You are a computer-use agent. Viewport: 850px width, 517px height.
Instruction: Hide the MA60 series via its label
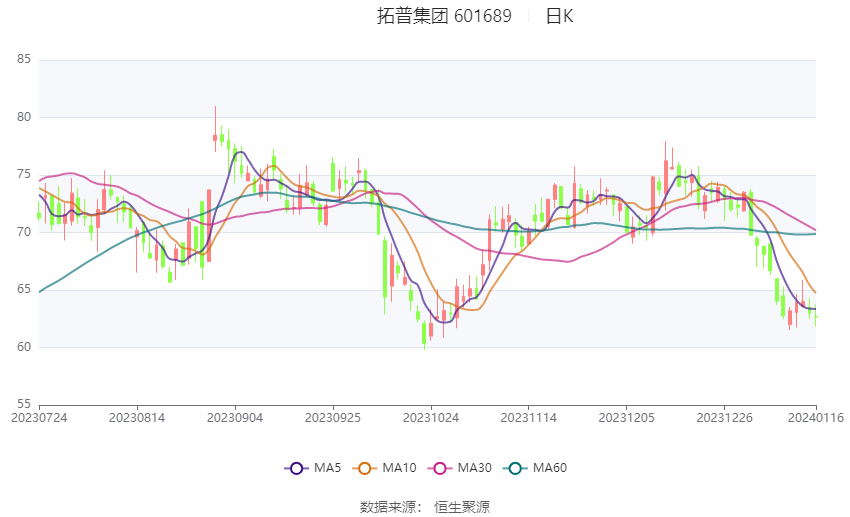pos(550,468)
